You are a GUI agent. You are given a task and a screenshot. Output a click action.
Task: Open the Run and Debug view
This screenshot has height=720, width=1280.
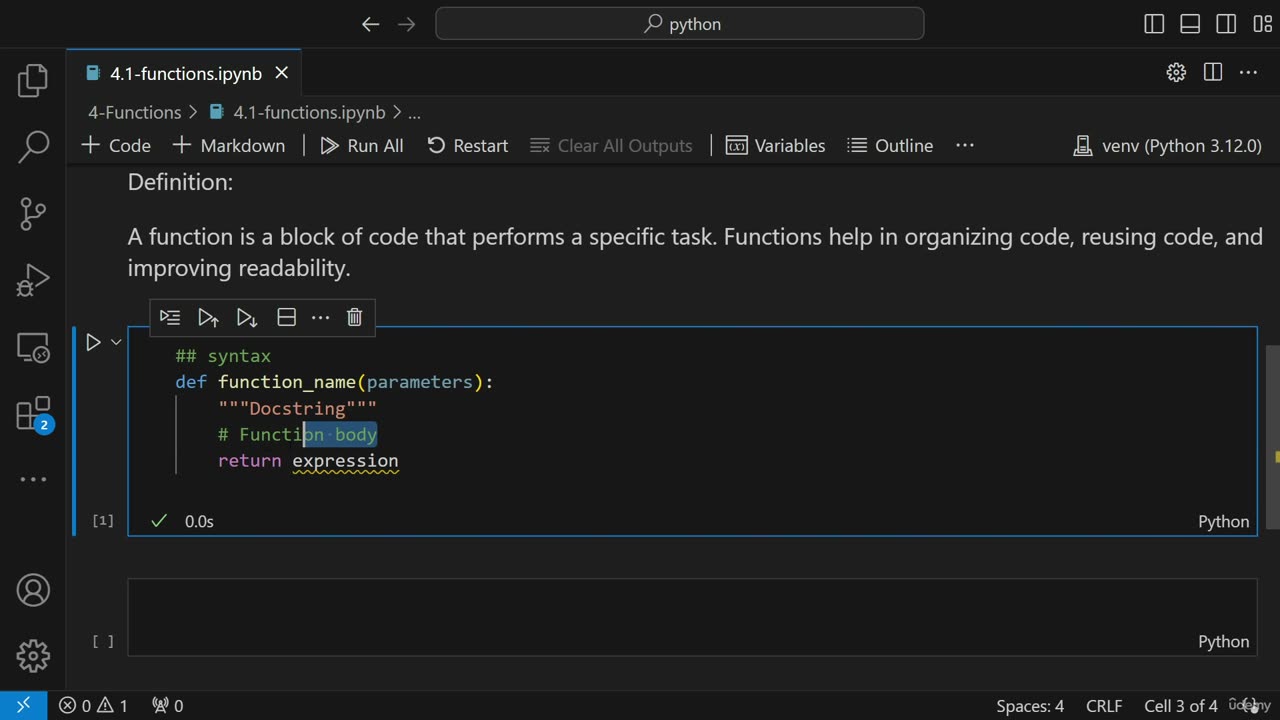(33, 280)
